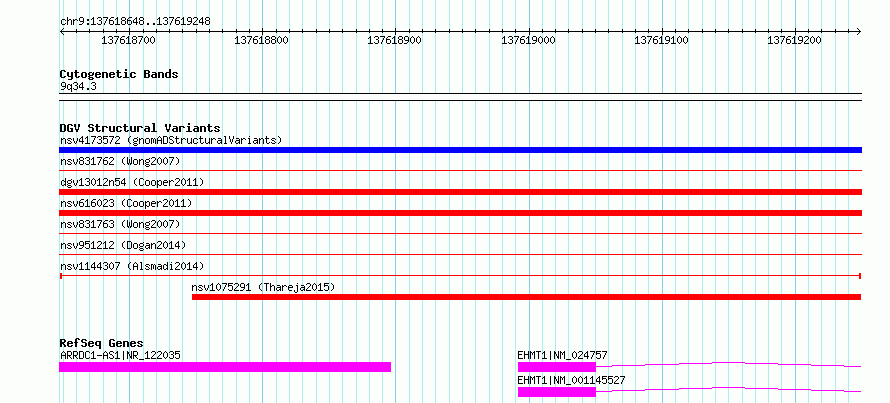Click the red nsv616023 variant bar

coord(460,213)
